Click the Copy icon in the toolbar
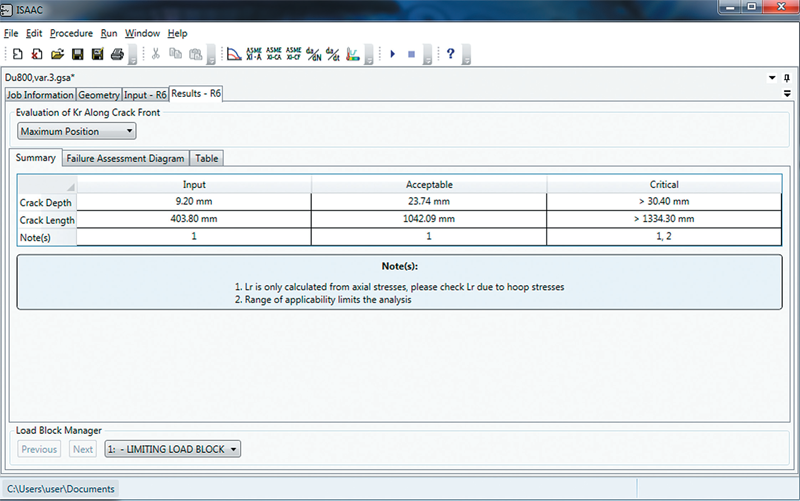The image size is (800, 501). point(176,54)
